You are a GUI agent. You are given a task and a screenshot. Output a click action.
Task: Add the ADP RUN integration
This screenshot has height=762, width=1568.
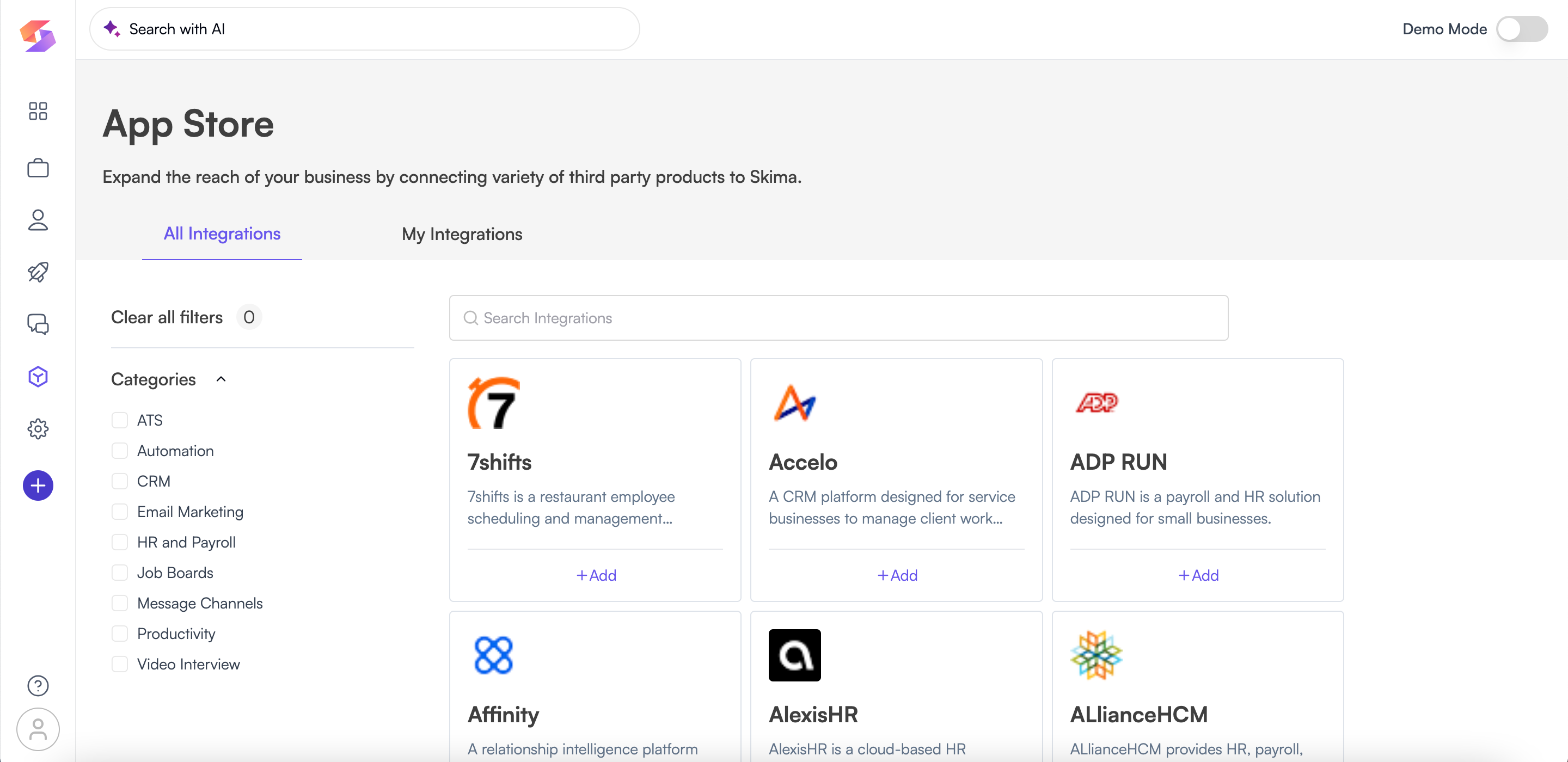[x=1198, y=575]
